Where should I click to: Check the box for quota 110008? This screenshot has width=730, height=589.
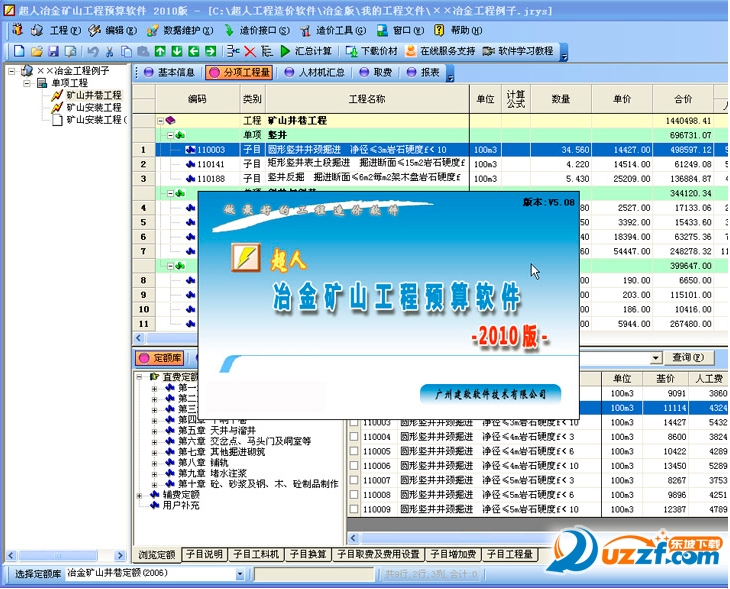click(x=354, y=494)
